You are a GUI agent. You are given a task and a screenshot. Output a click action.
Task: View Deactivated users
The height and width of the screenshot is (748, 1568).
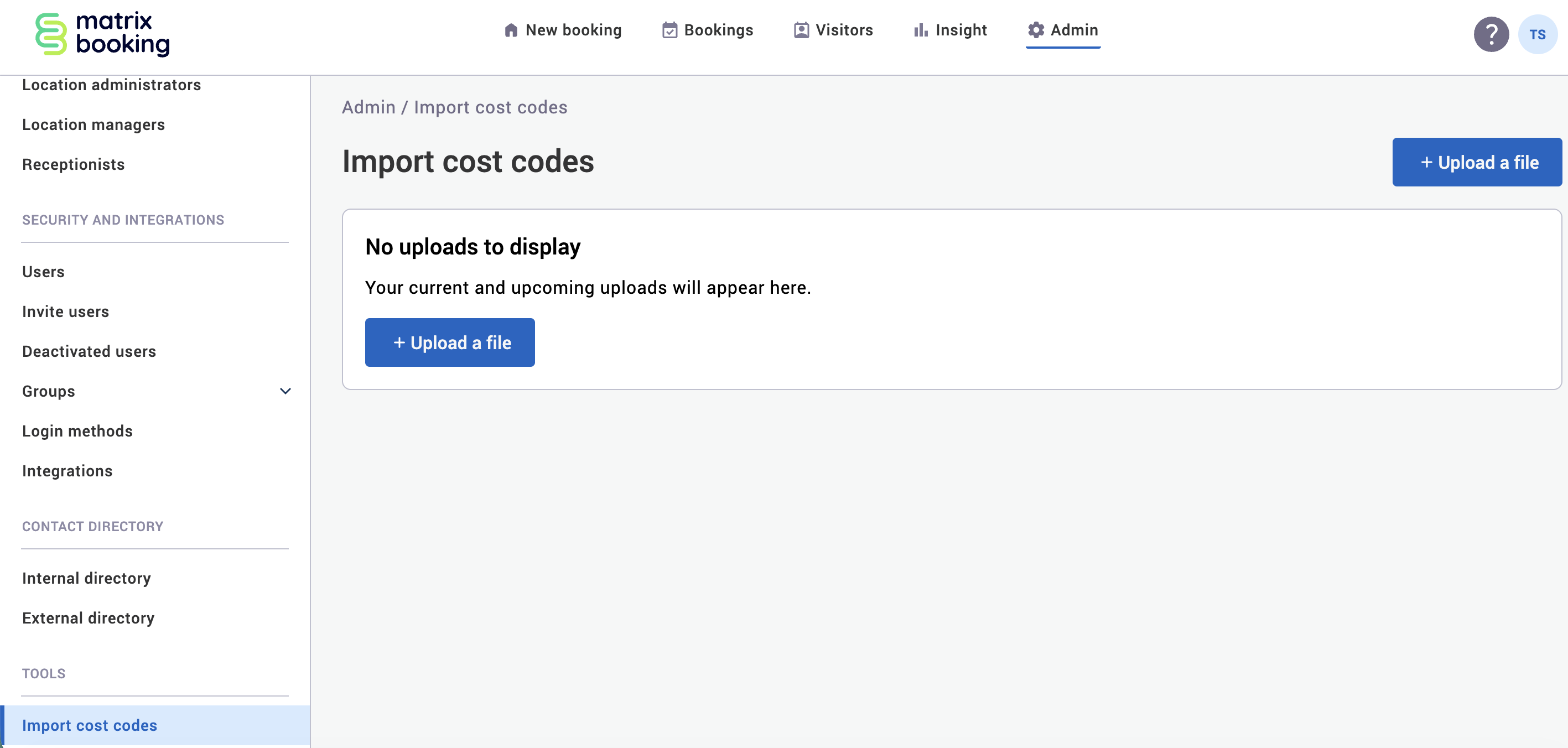click(89, 351)
